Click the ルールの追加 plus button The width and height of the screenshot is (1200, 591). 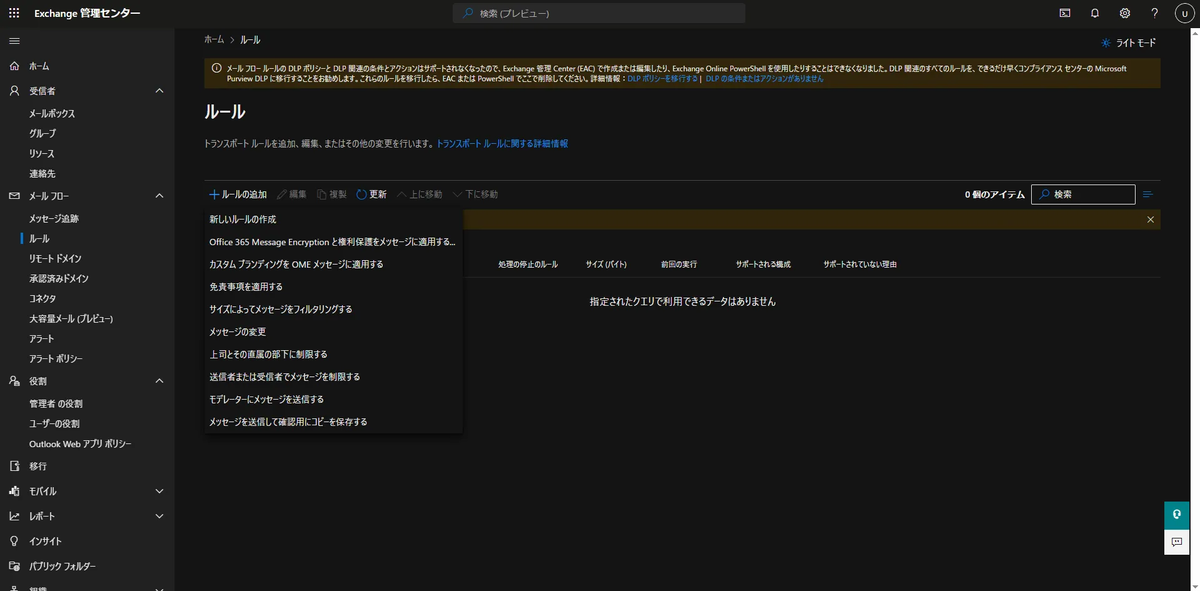tap(238, 194)
